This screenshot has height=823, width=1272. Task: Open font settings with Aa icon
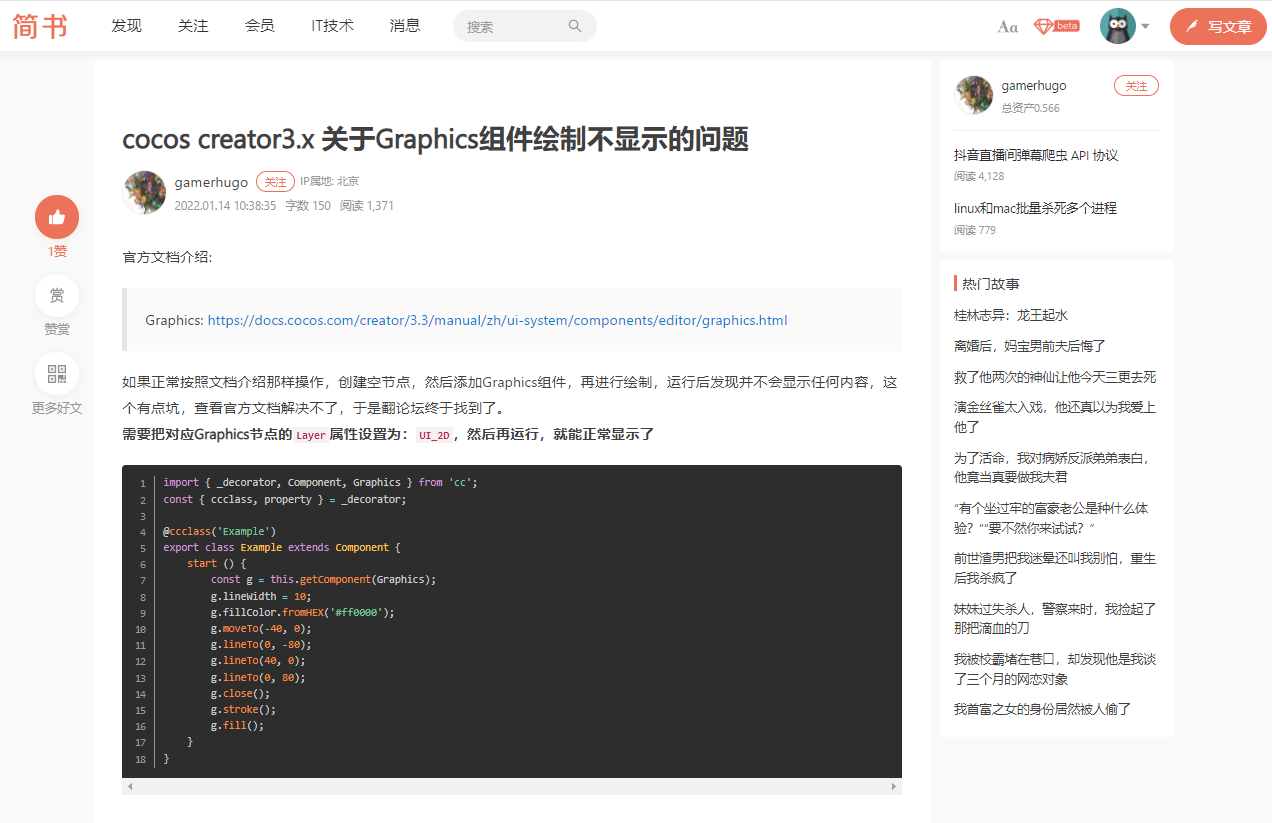click(x=1007, y=26)
